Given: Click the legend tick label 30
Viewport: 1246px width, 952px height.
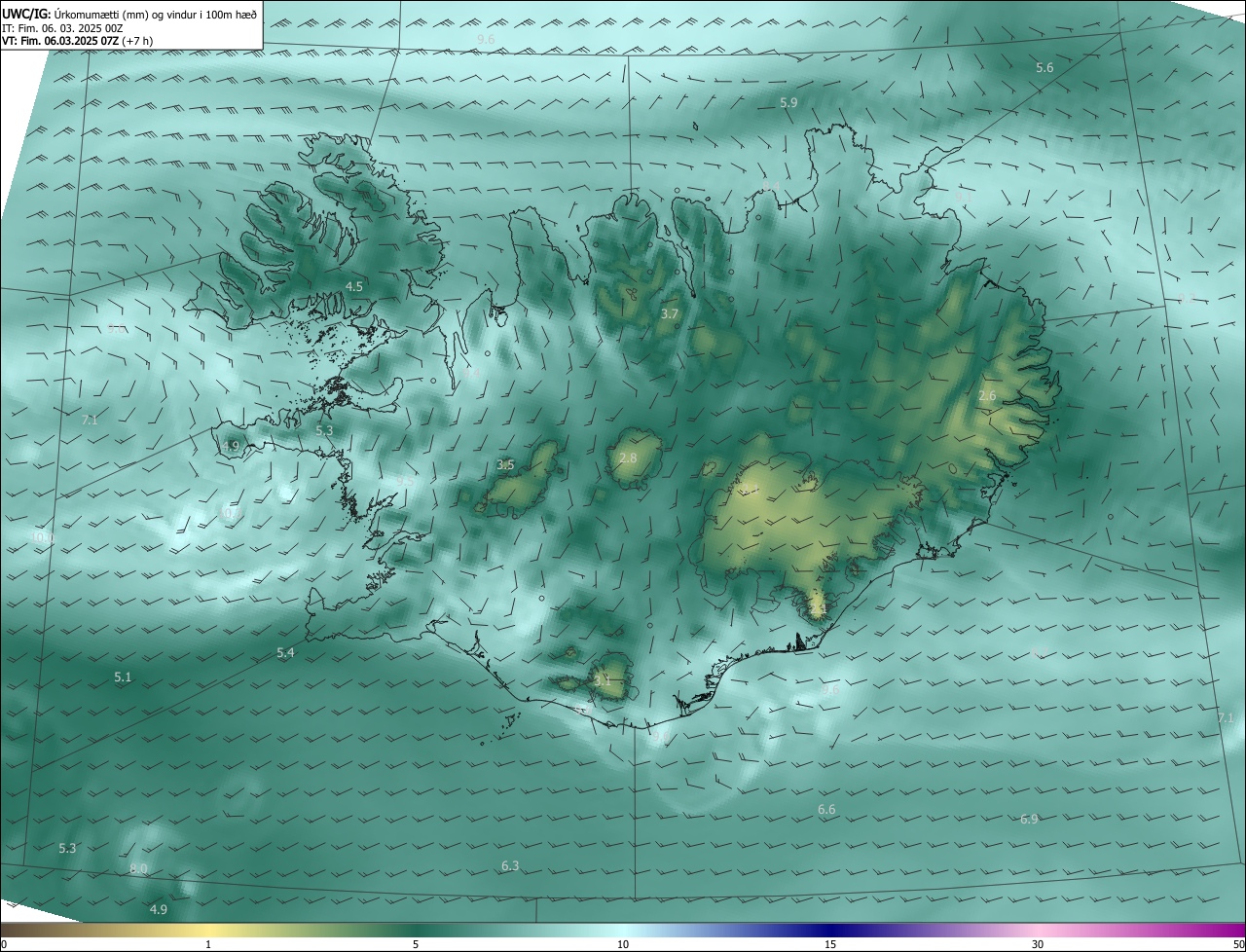Looking at the screenshot, I should click(1038, 944).
